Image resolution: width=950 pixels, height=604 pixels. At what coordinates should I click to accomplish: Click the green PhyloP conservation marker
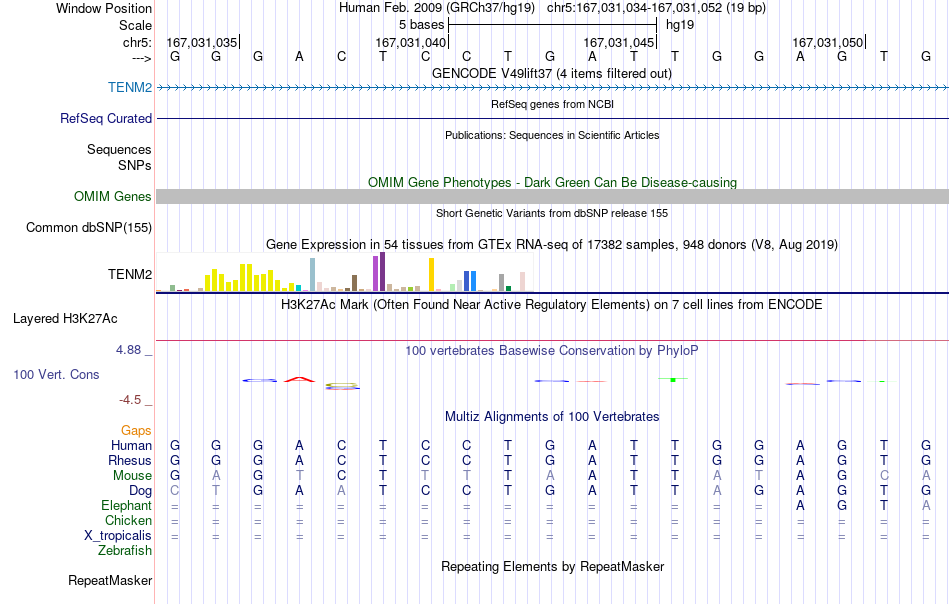coord(673,379)
